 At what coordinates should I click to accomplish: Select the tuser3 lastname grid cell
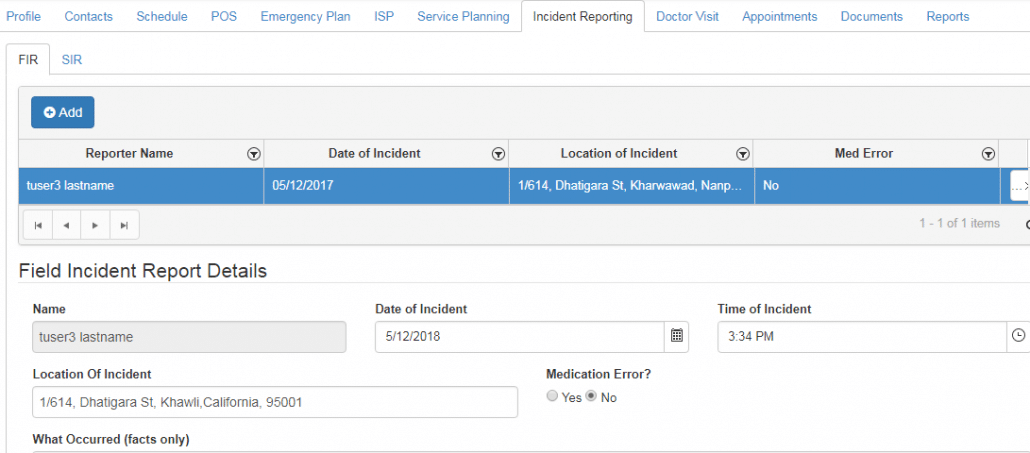[141, 186]
